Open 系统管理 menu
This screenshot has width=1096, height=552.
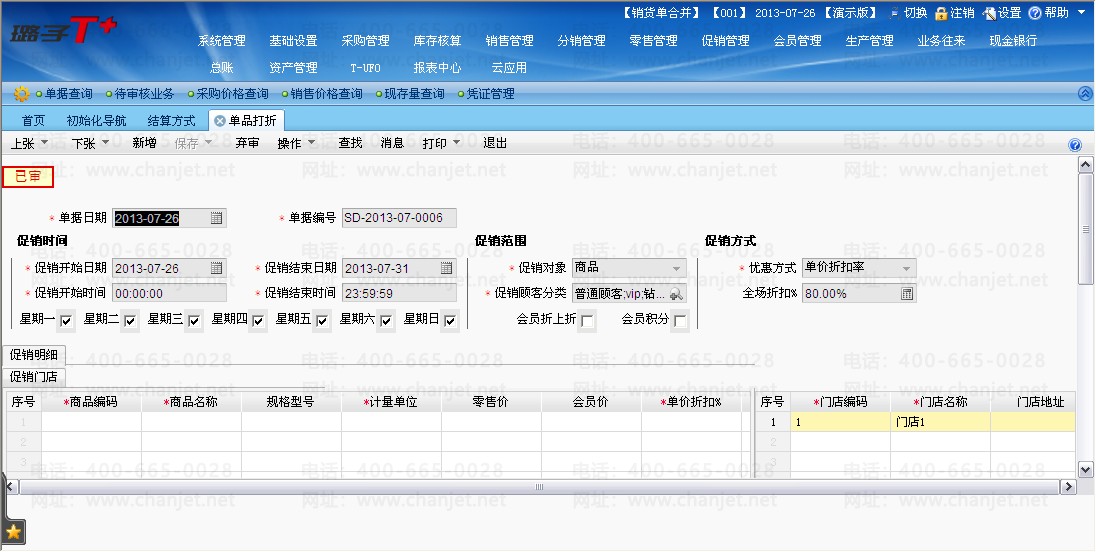click(x=222, y=41)
